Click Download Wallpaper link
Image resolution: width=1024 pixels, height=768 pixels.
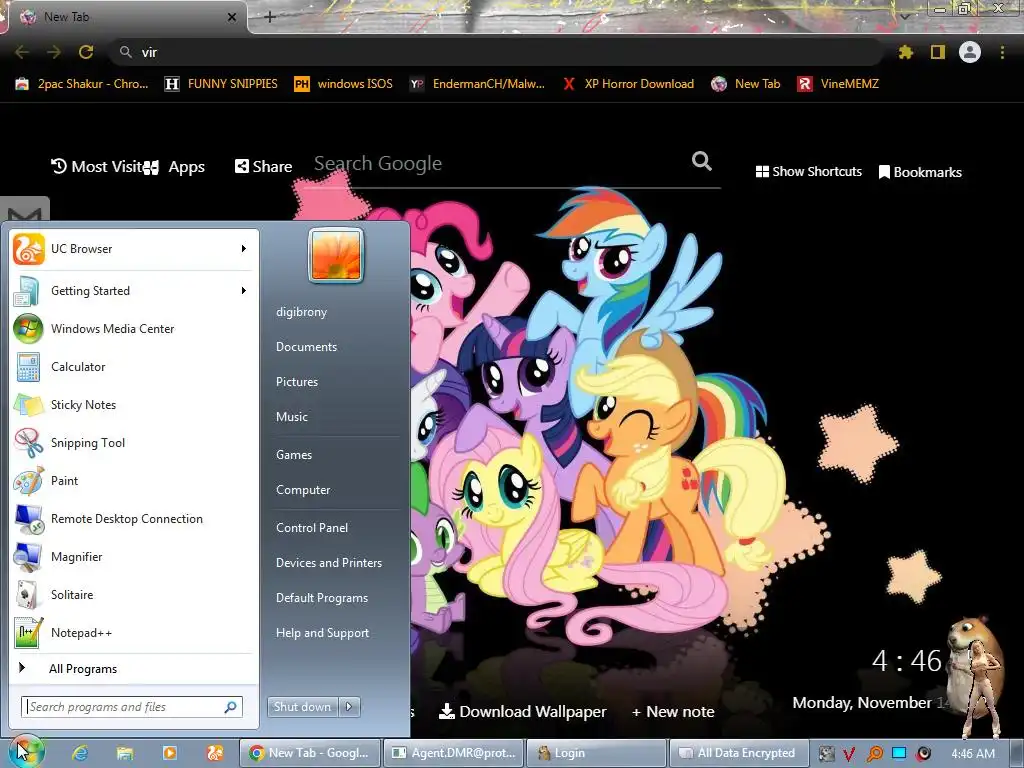tap(522, 712)
